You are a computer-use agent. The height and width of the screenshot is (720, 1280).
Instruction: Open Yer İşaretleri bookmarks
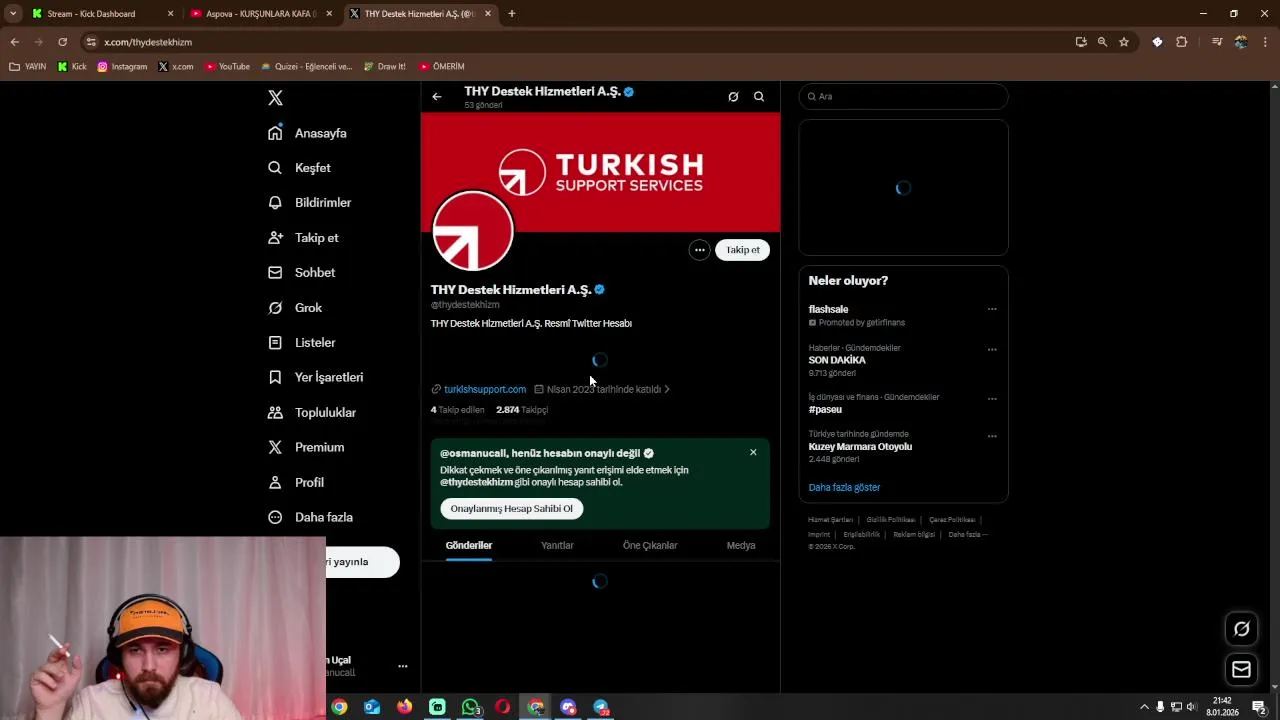point(315,378)
